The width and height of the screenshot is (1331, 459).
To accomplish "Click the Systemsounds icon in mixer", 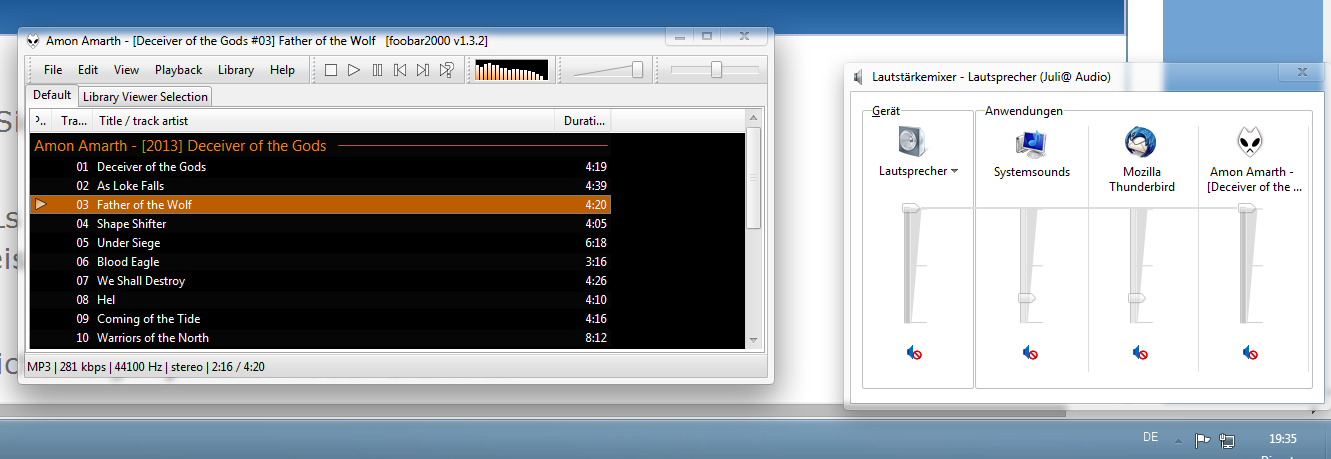I will 1031,143.
